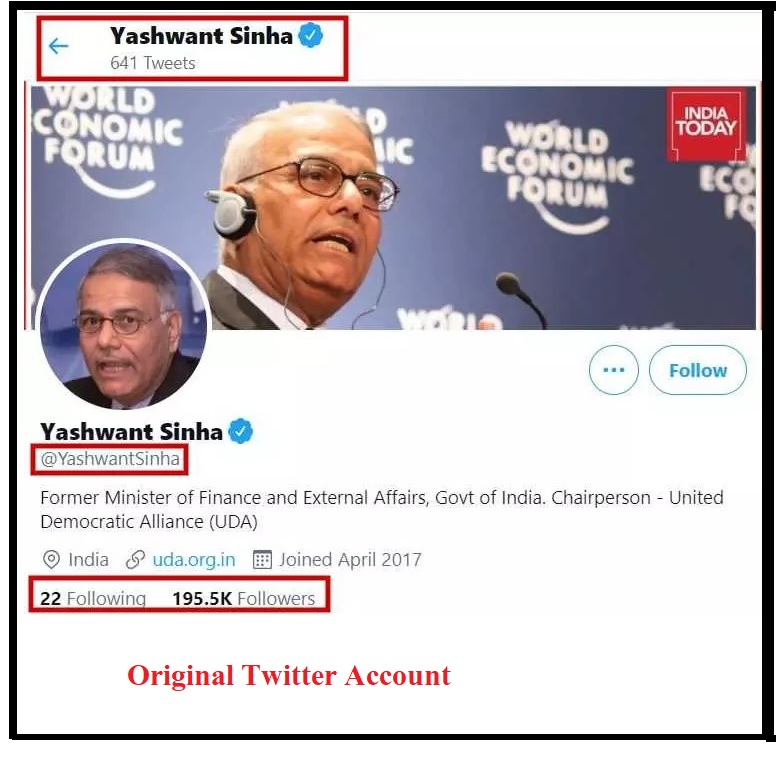Image resolution: width=776 pixels, height=766 pixels.
Task: Click the India location text
Action: click(x=89, y=560)
